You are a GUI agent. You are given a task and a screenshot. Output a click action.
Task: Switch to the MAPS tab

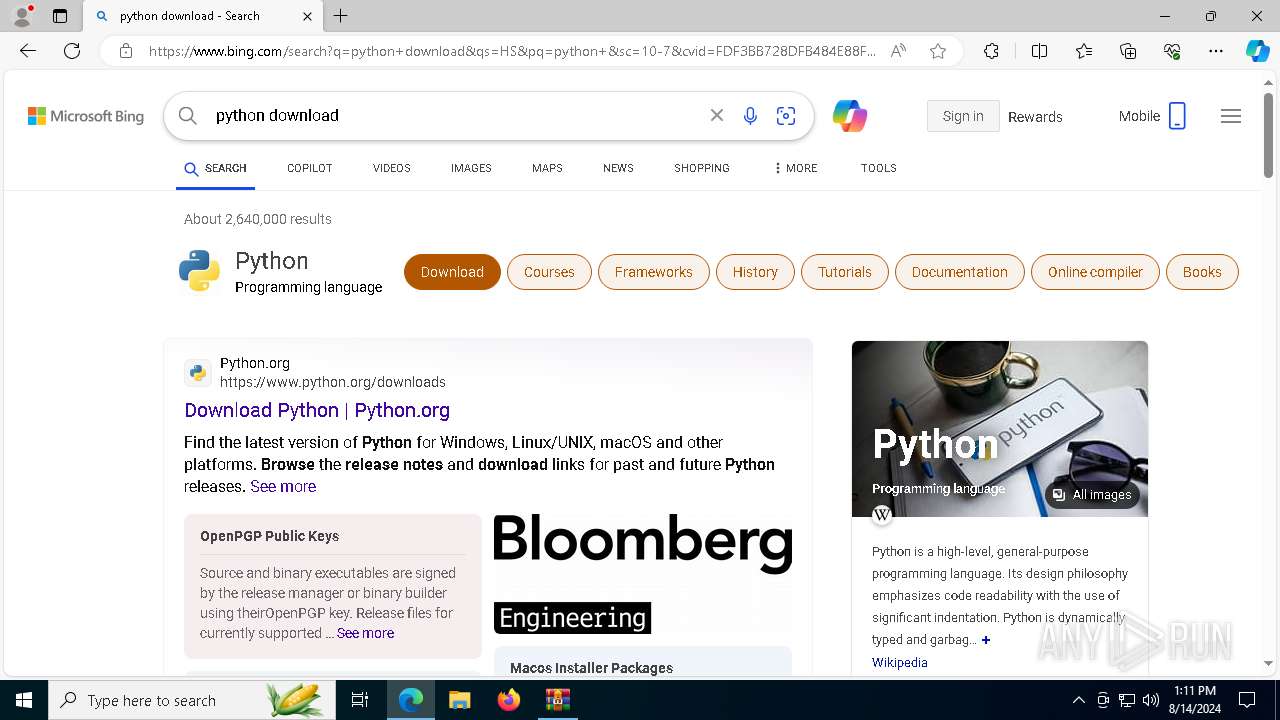click(x=547, y=168)
